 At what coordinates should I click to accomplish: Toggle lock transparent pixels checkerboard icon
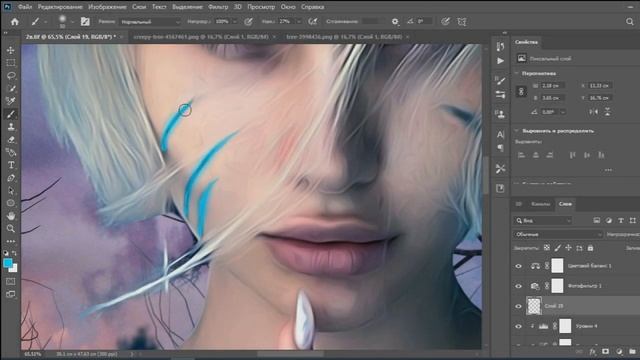point(547,248)
